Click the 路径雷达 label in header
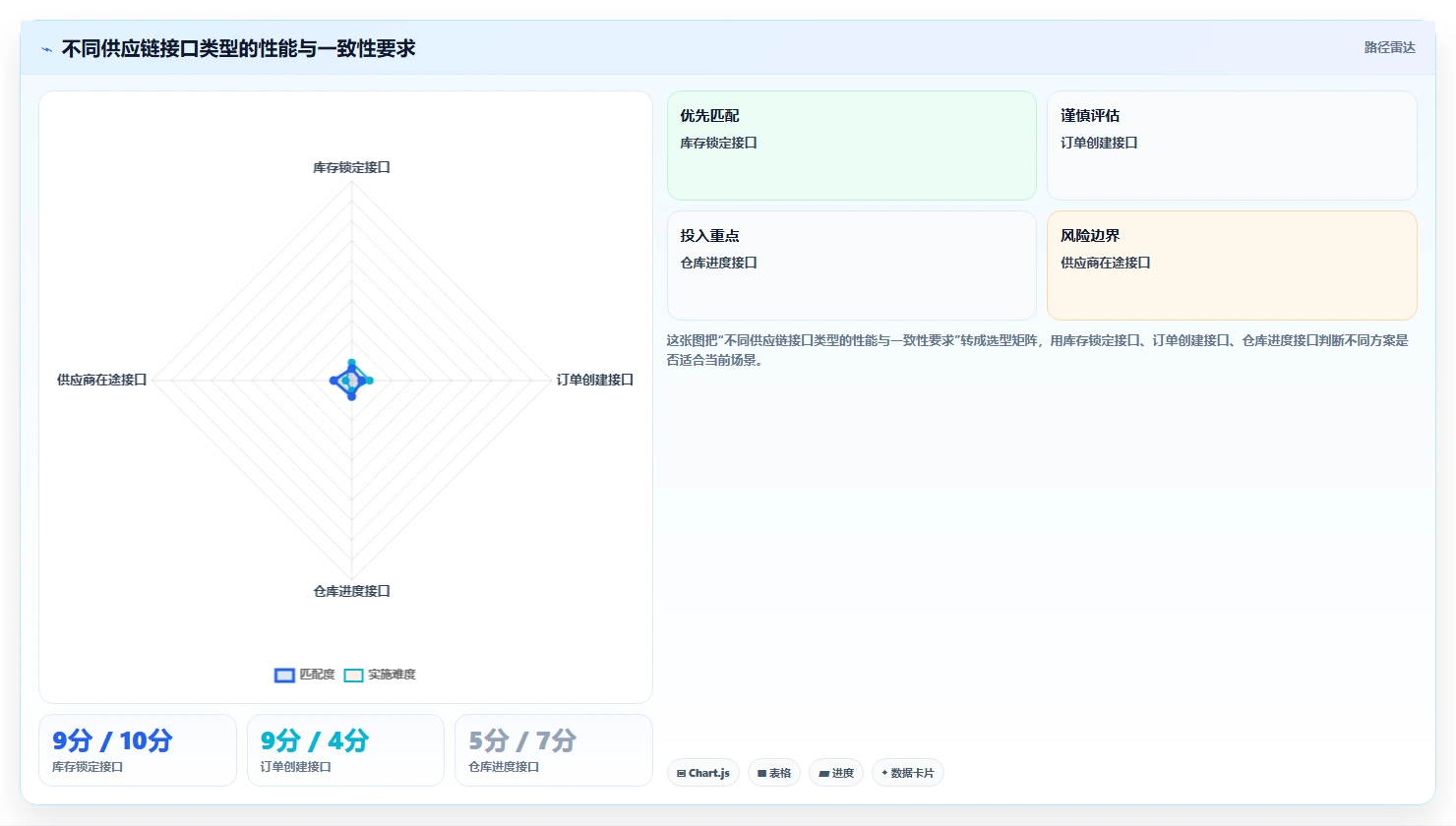Screen dimensions: 1456x826 click(x=1389, y=47)
